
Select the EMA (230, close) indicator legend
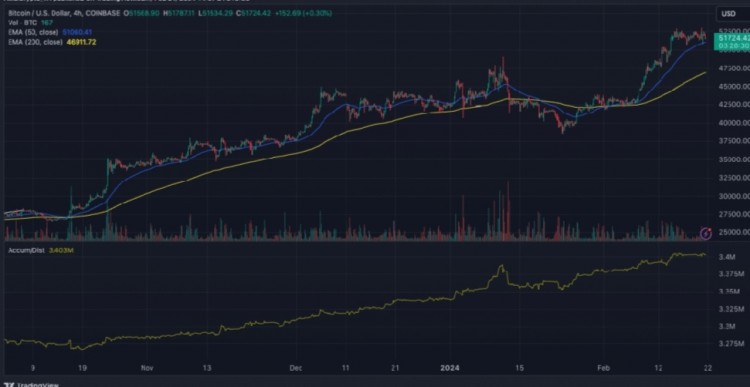point(35,42)
